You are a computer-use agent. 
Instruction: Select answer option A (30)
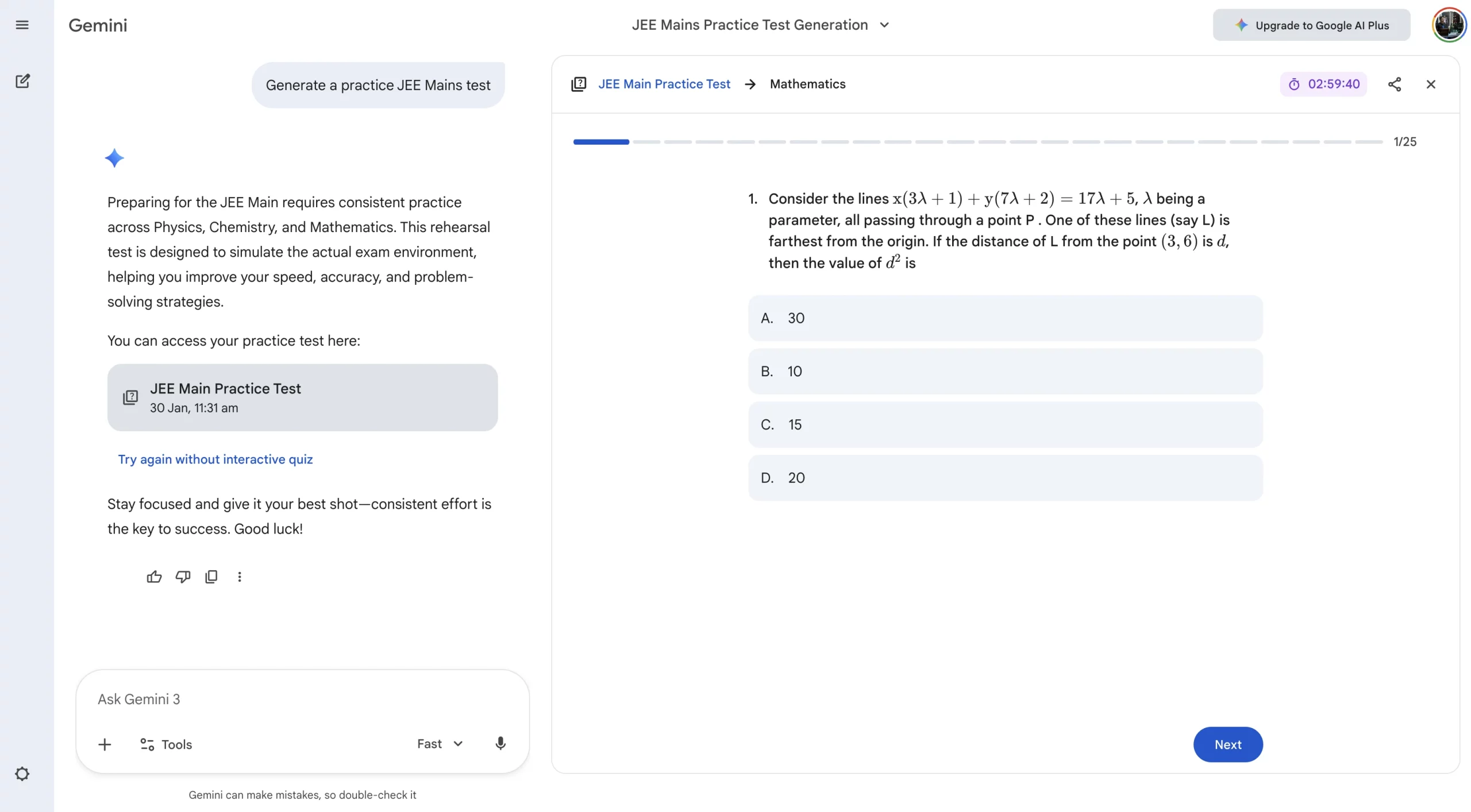[1005, 318]
